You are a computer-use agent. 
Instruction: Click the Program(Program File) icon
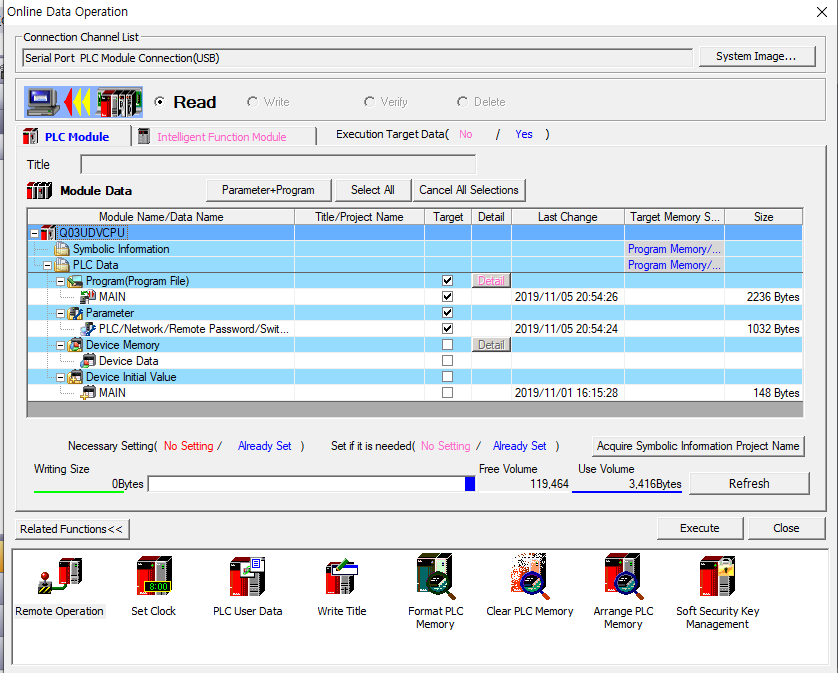(x=75, y=281)
